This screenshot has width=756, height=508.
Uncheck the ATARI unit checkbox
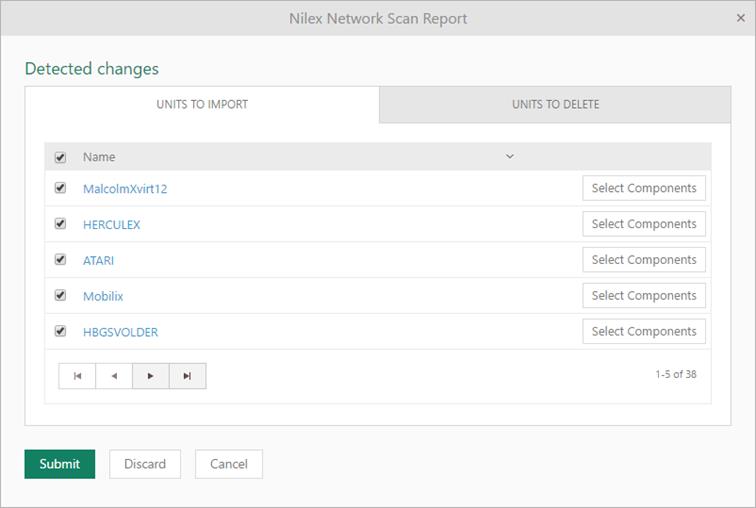(60, 260)
